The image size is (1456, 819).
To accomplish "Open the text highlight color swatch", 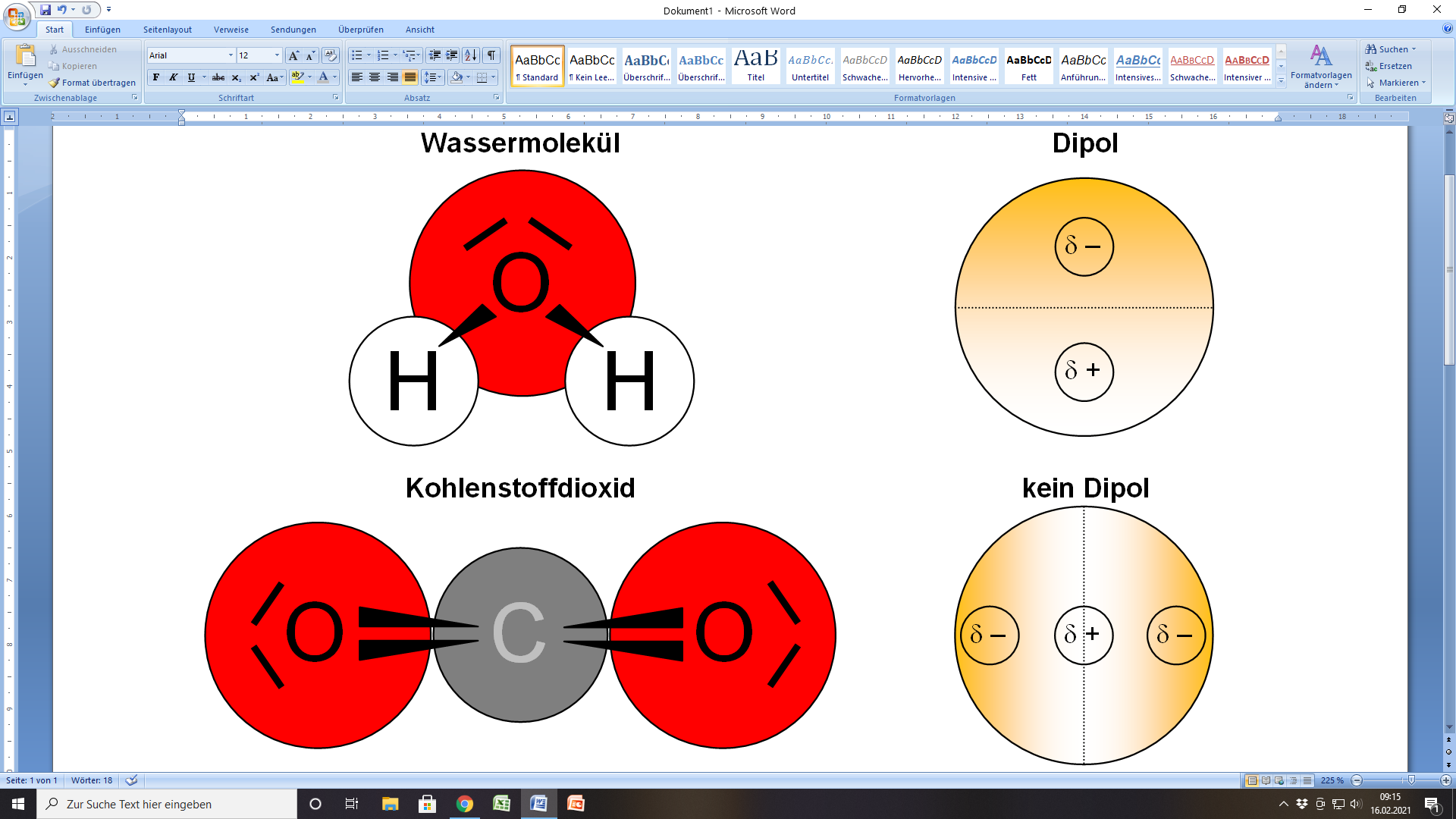I will point(297,77).
